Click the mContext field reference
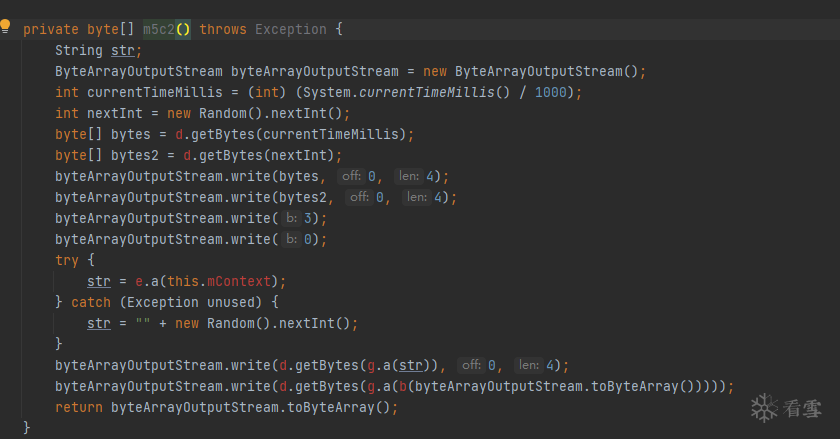The height and width of the screenshot is (439, 840). pos(247,281)
